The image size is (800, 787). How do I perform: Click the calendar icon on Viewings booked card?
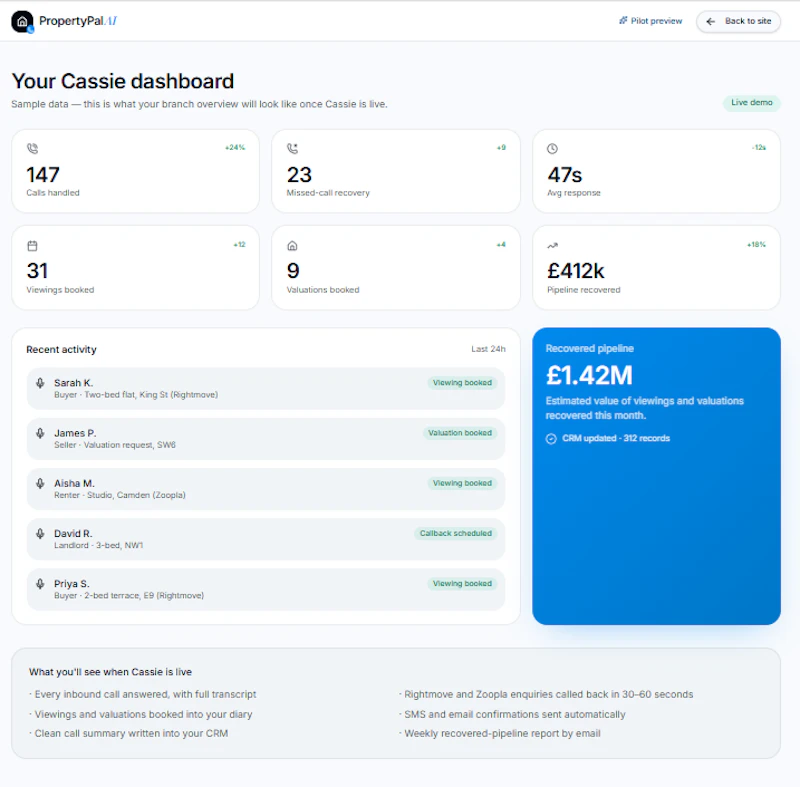click(x=32, y=246)
